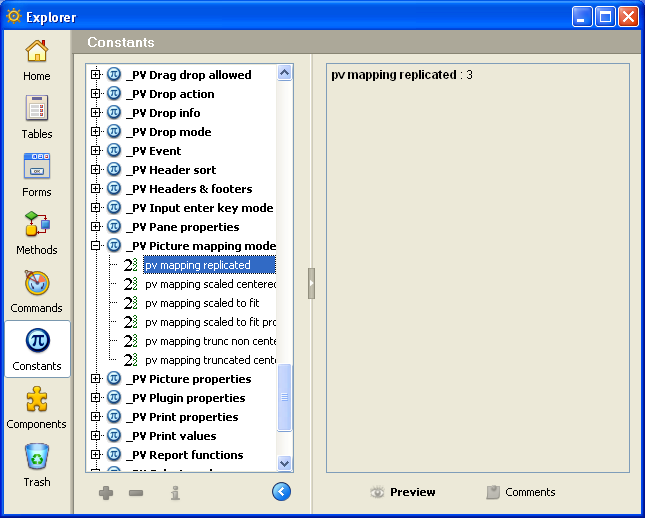Open the Methods section icon
This screenshot has width=645, height=518.
[x=37, y=233]
